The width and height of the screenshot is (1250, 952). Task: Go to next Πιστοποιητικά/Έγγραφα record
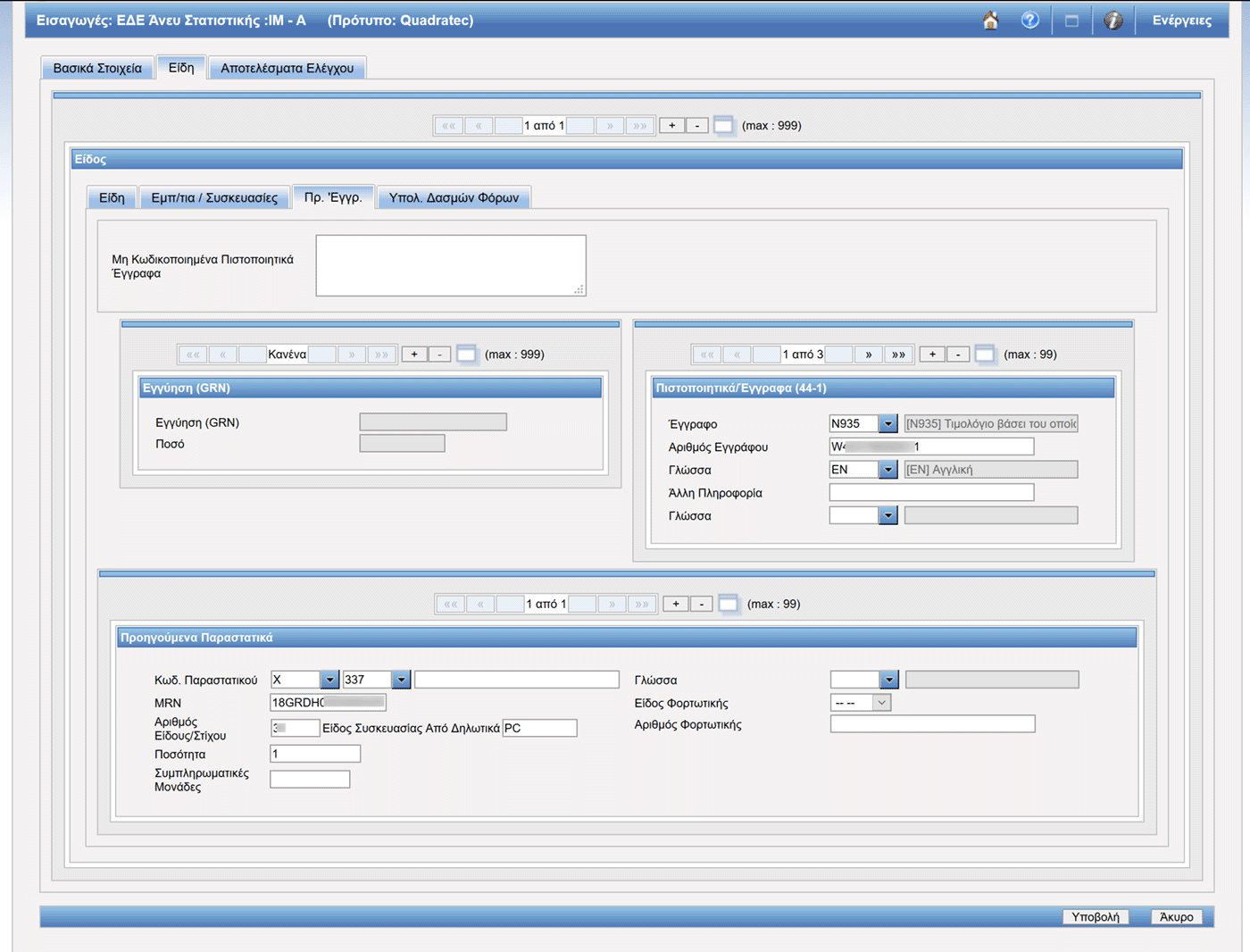(869, 355)
